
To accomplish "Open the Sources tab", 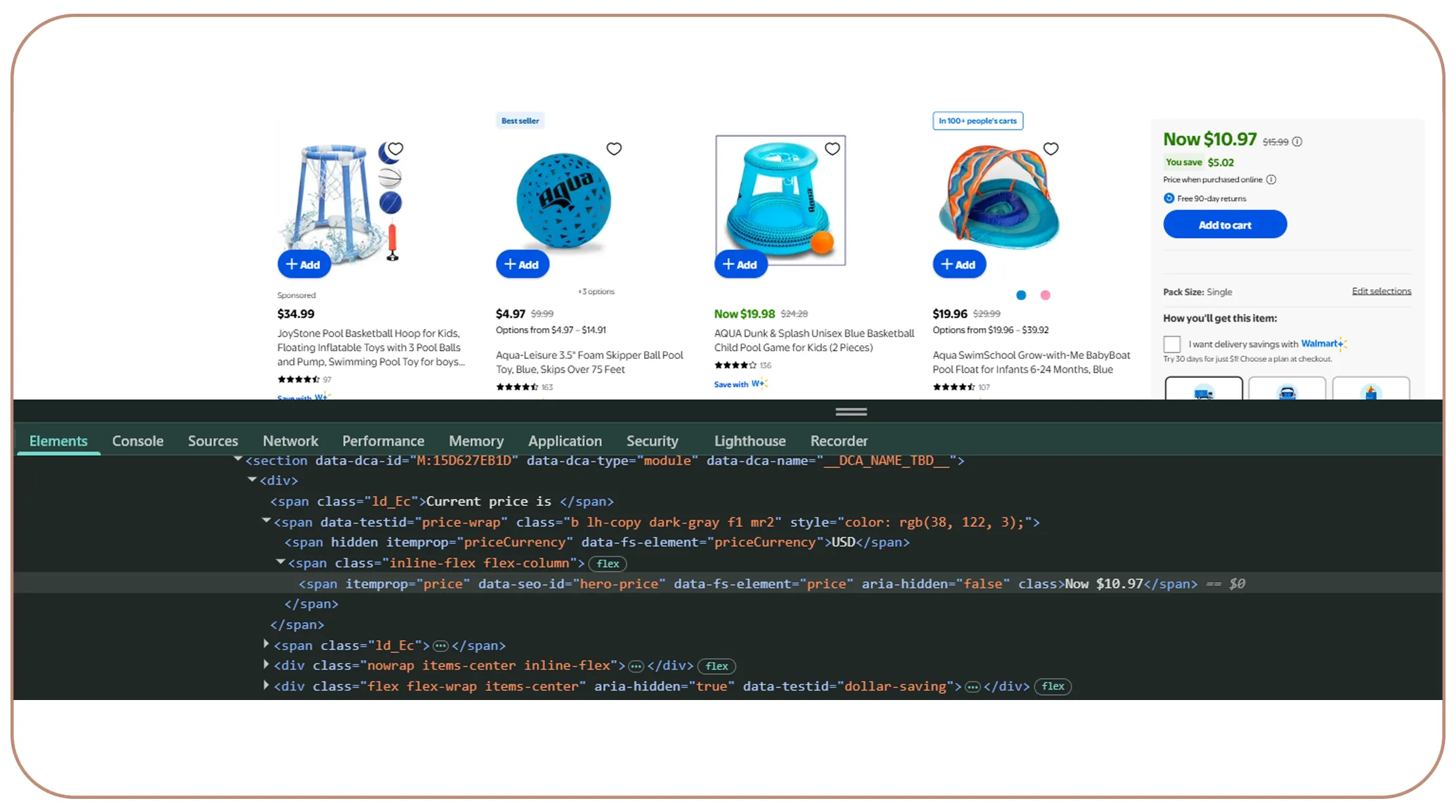I will pos(213,441).
